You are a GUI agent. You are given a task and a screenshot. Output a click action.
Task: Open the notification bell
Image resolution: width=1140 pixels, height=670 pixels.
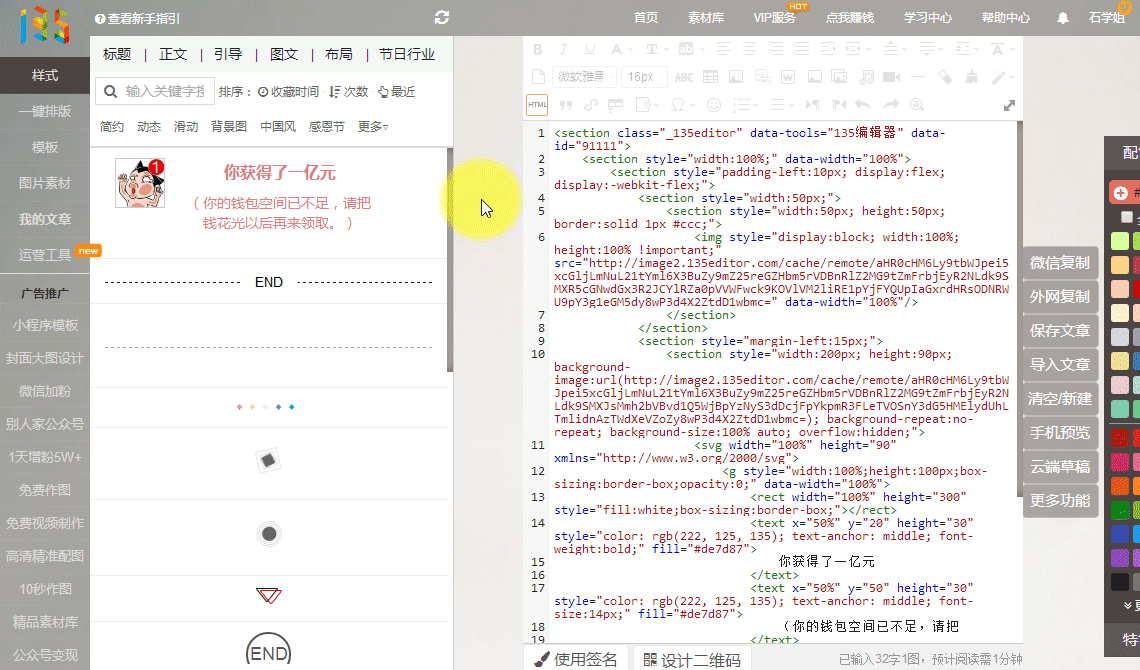pyautogui.click(x=1062, y=18)
